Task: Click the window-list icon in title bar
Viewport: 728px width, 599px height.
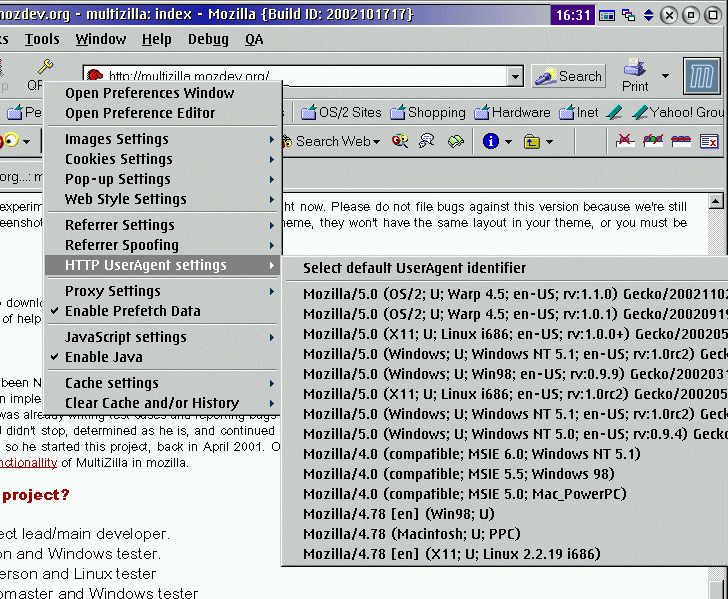Action: (x=628, y=15)
